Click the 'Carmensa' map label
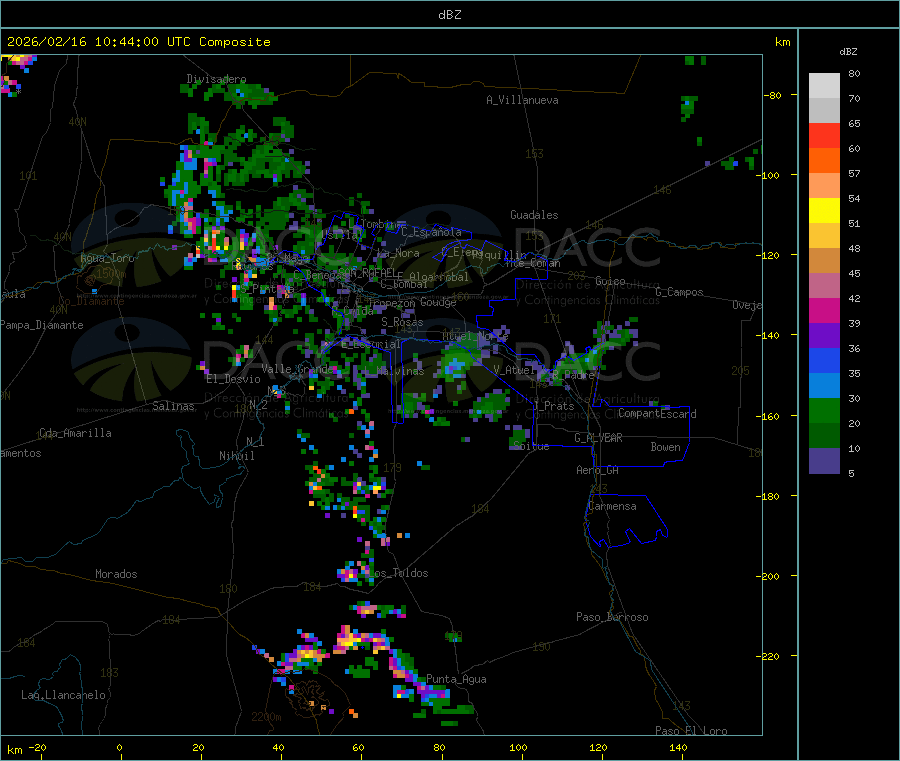The height and width of the screenshot is (761, 900). [x=612, y=506]
